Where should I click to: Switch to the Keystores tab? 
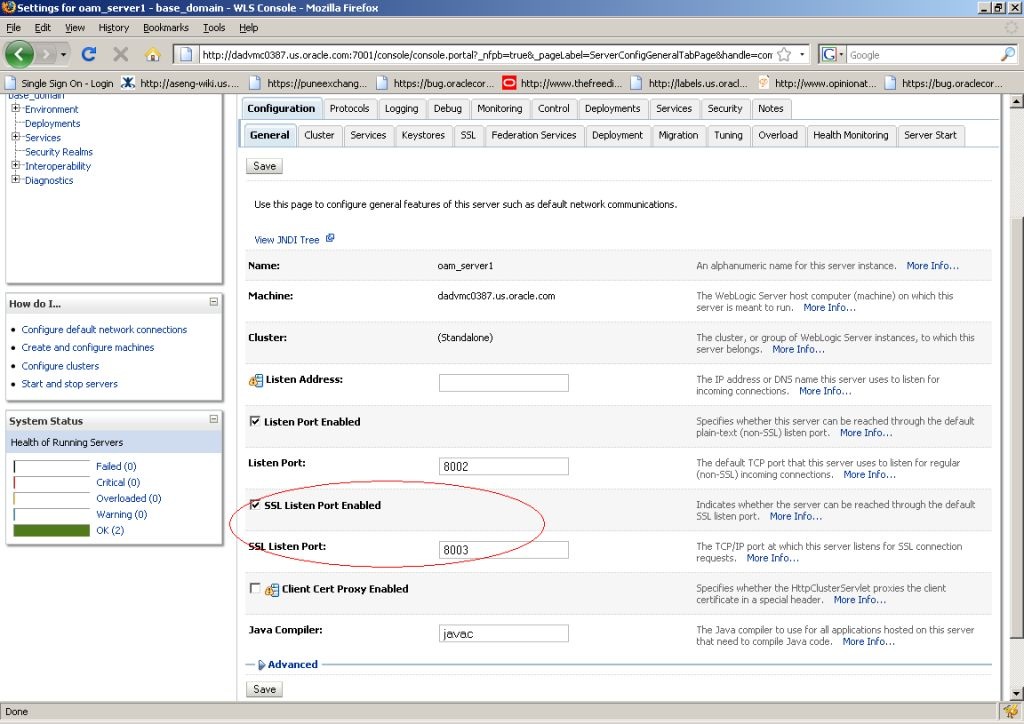click(x=423, y=135)
